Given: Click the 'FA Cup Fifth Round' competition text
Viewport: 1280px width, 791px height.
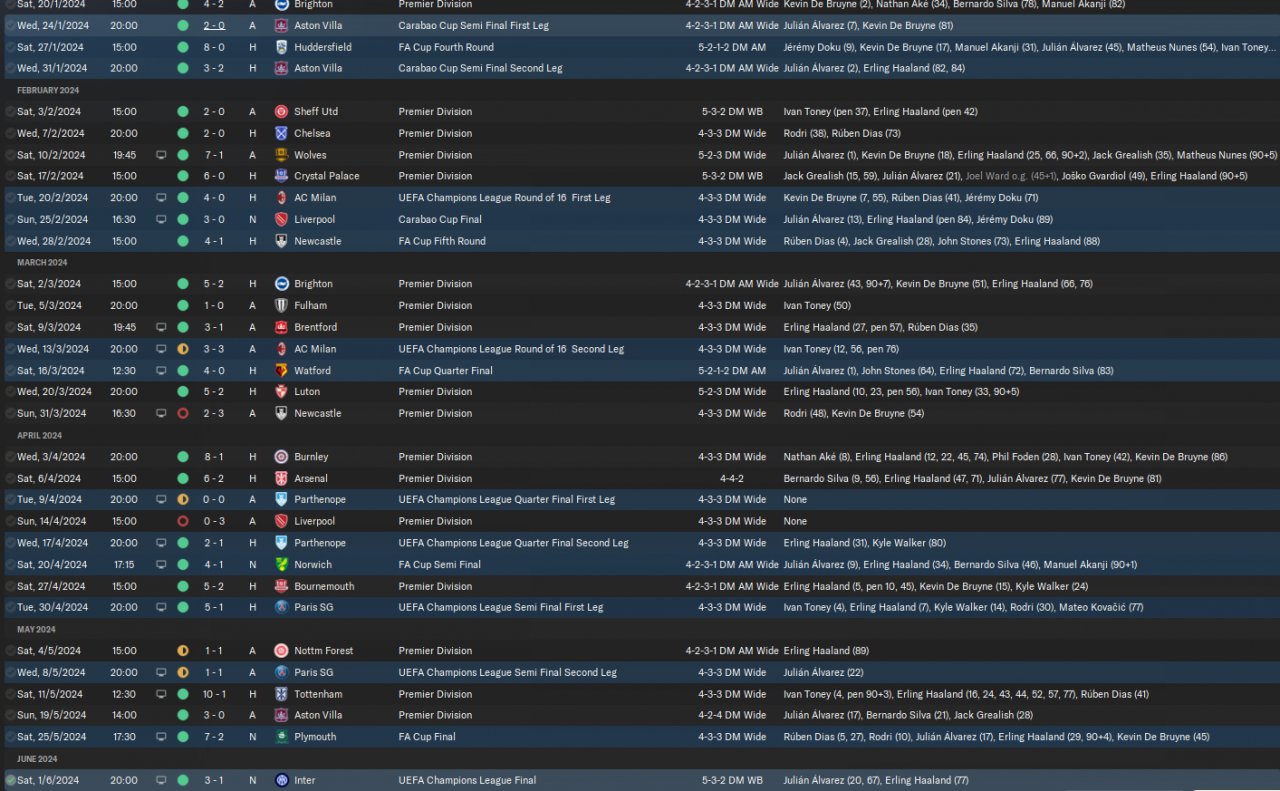Looking at the screenshot, I should pos(442,241).
